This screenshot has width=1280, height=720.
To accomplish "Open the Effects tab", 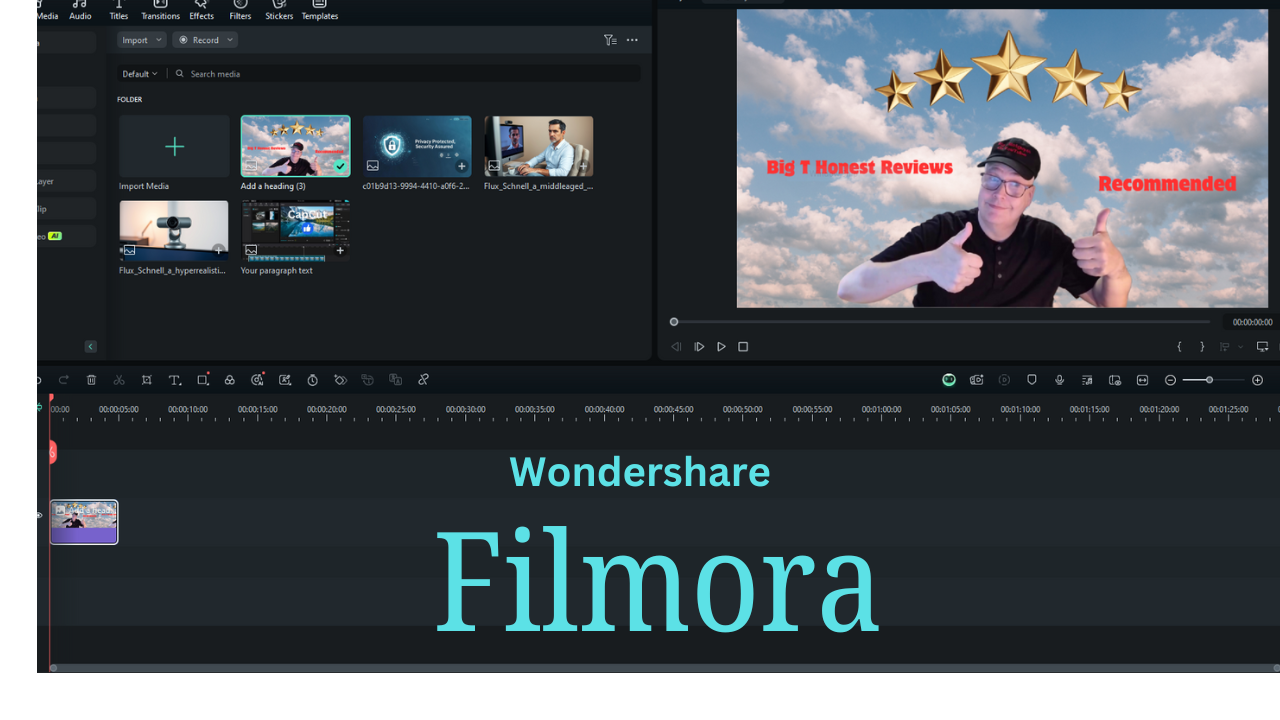I will 201,11.
